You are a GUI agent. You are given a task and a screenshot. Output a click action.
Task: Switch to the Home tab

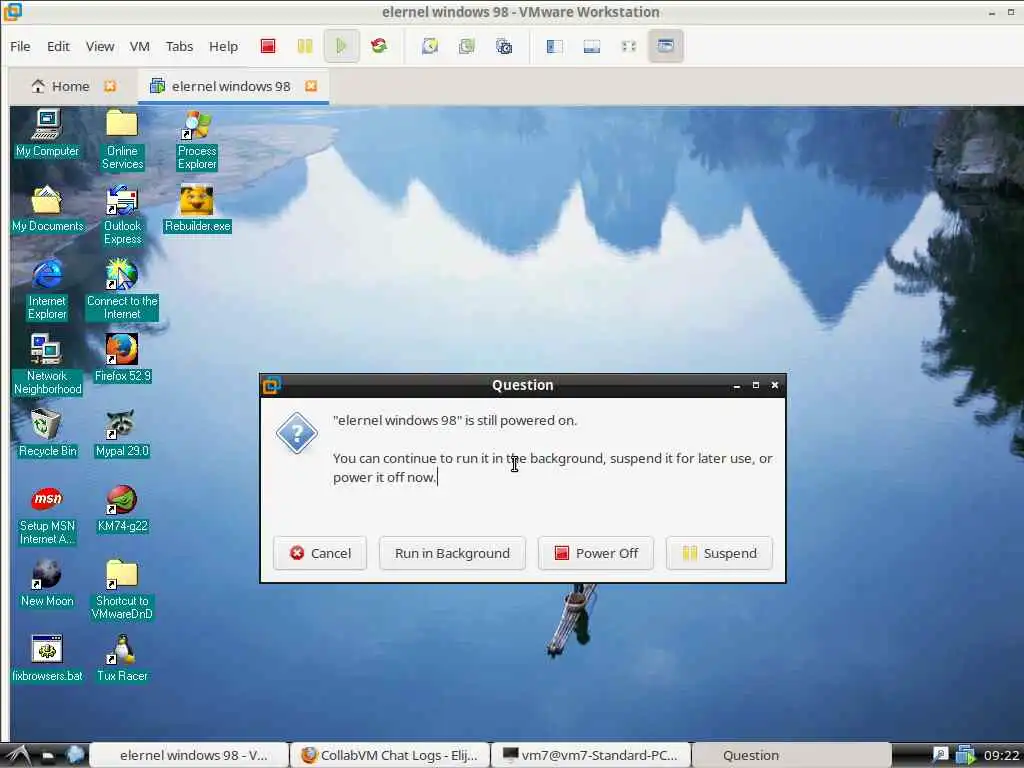pyautogui.click(x=61, y=86)
